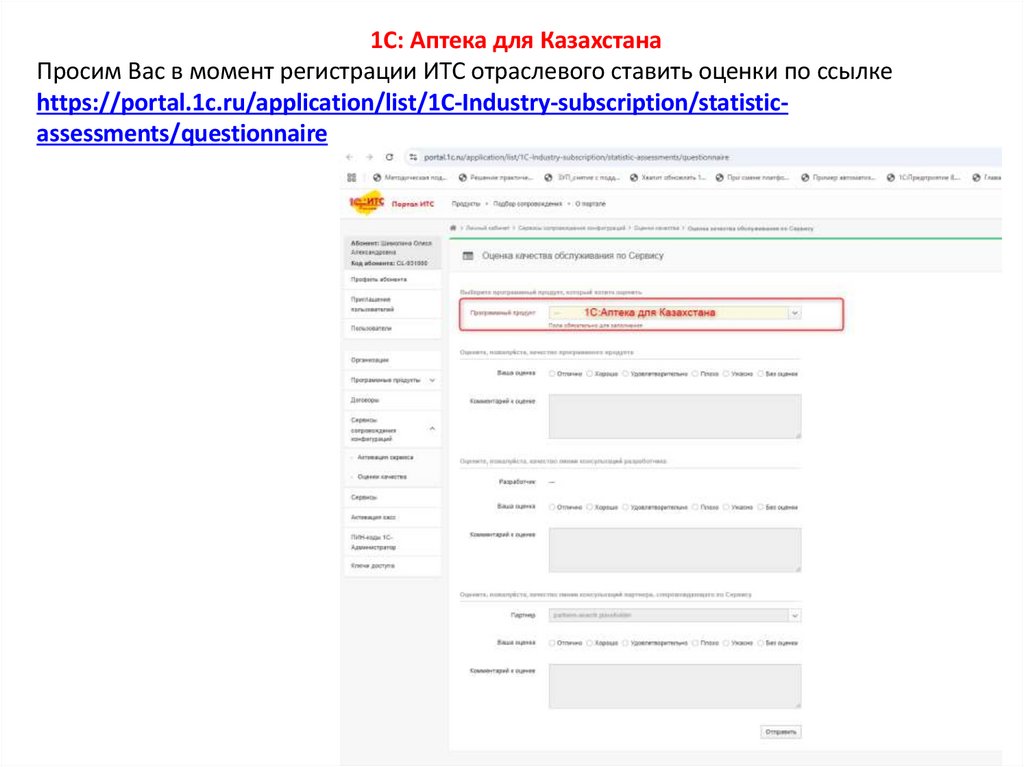
Task: Open the 'Программный продукт' combo box
Action: (675, 313)
